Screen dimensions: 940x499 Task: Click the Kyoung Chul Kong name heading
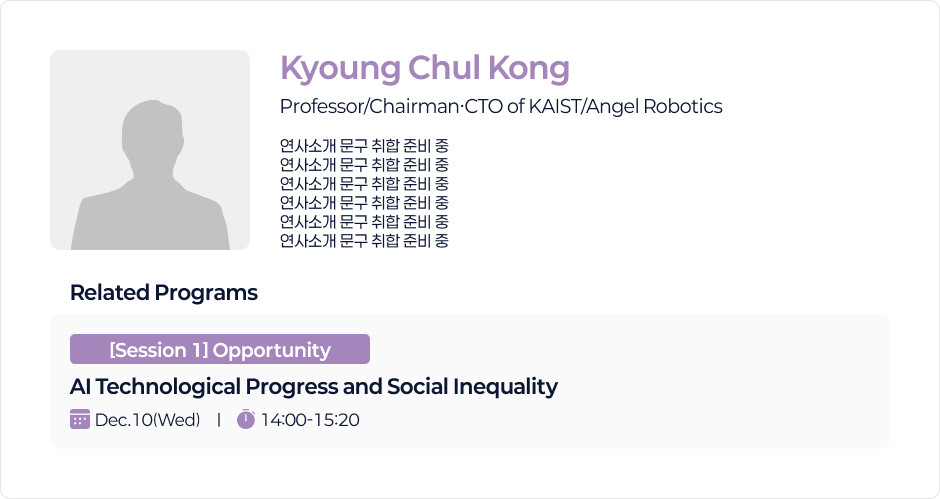click(424, 68)
